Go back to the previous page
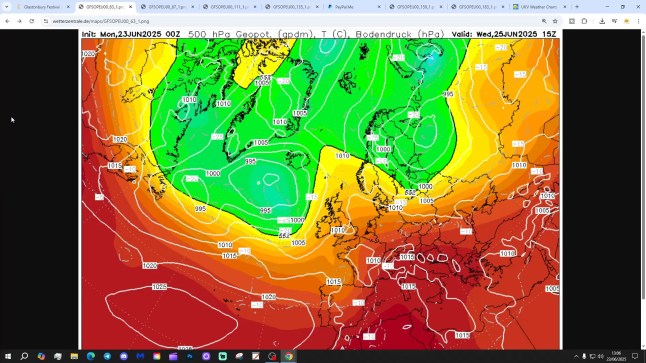Viewport: 646px width, 363px height. (x=7, y=21)
